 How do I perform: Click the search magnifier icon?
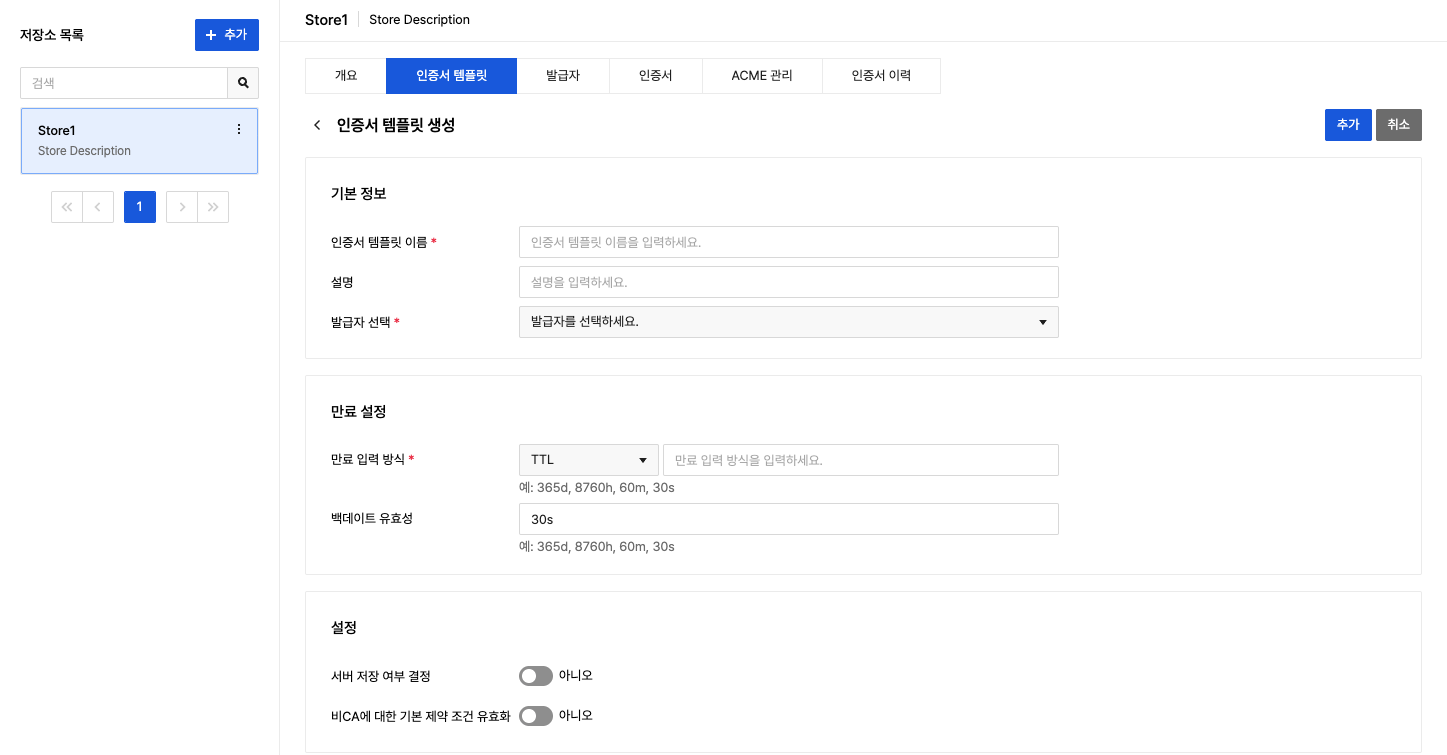243,83
